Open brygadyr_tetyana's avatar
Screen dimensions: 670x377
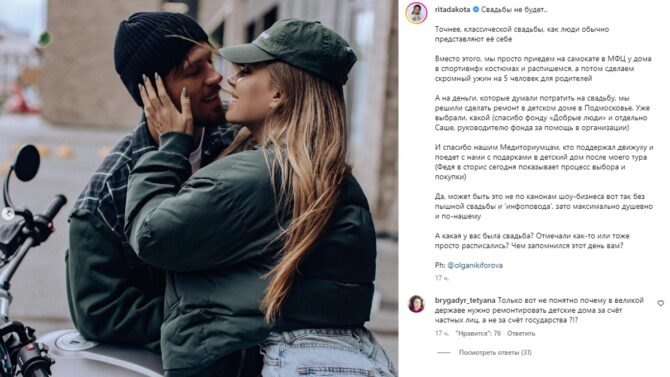coord(416,304)
